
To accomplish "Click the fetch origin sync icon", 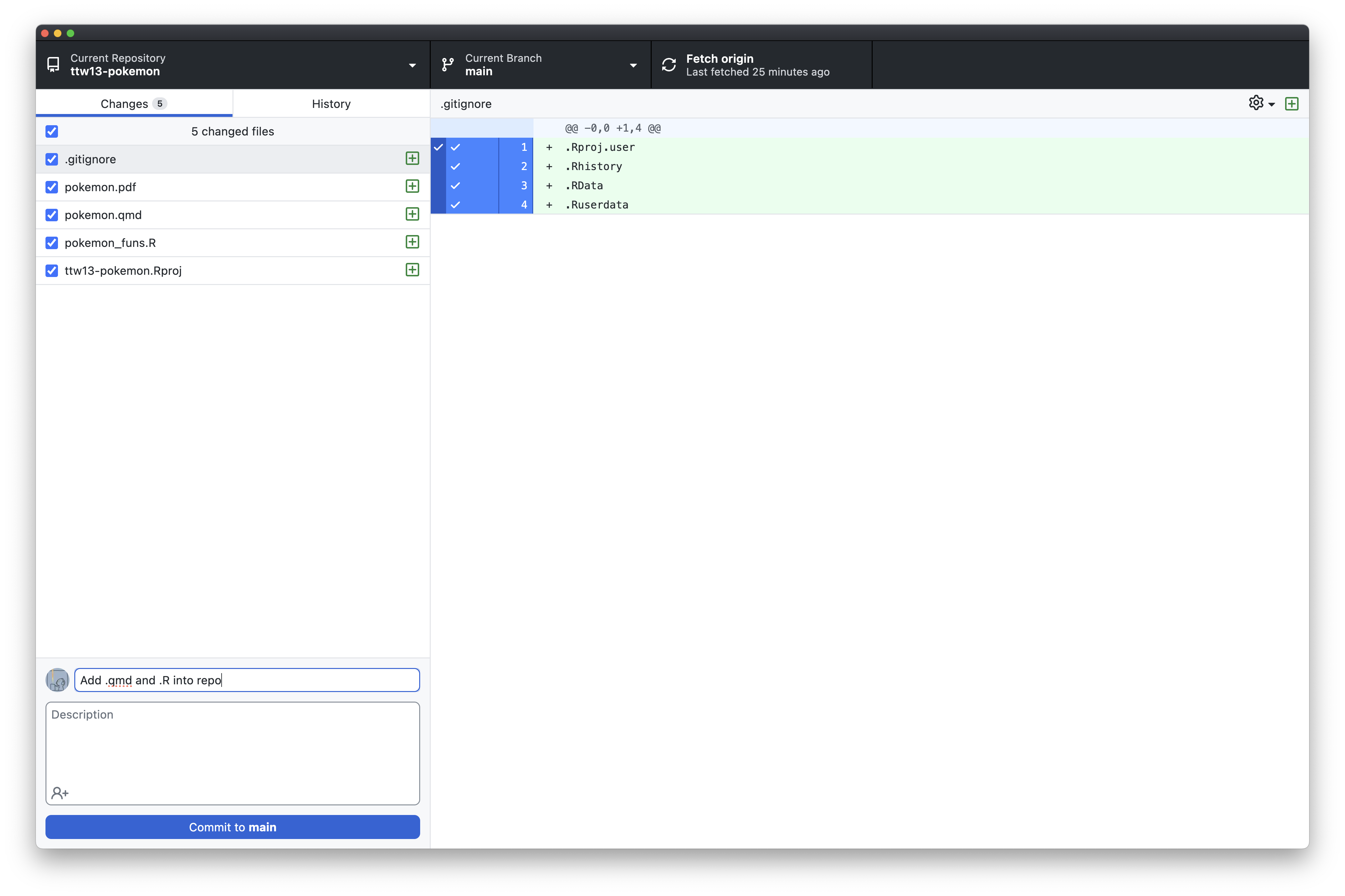I will [669, 65].
